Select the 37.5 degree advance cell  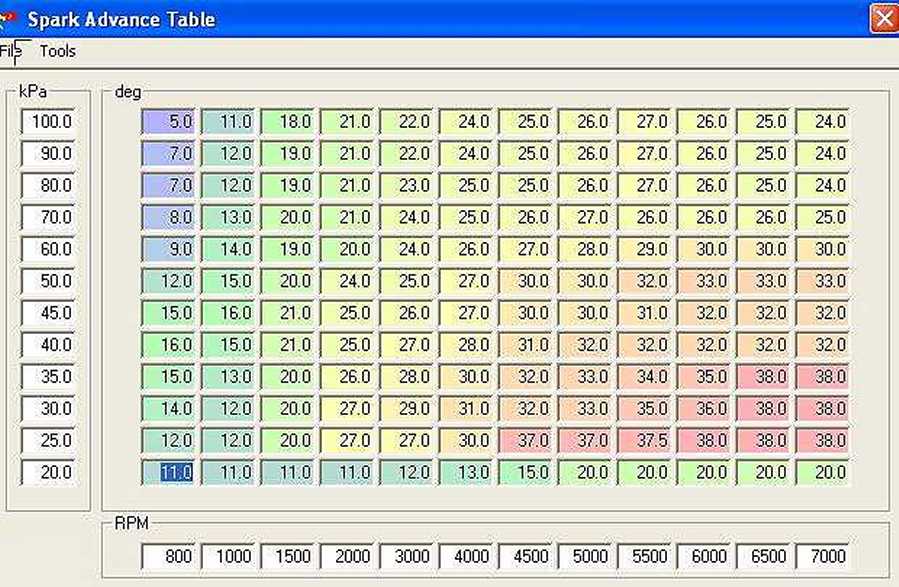[646, 441]
